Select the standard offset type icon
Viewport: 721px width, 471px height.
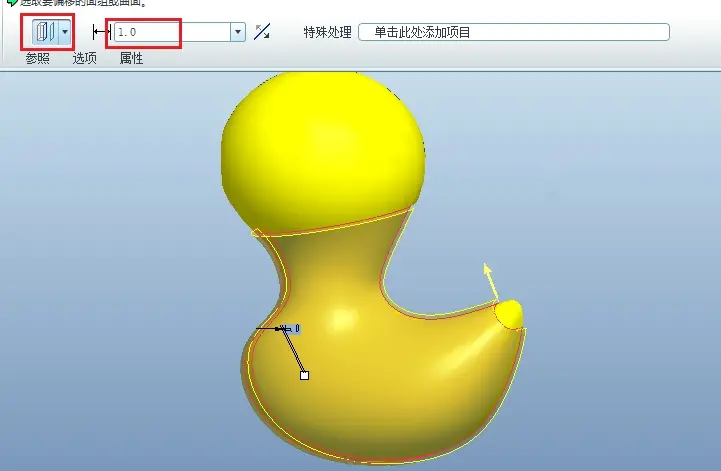pyautogui.click(x=45, y=32)
